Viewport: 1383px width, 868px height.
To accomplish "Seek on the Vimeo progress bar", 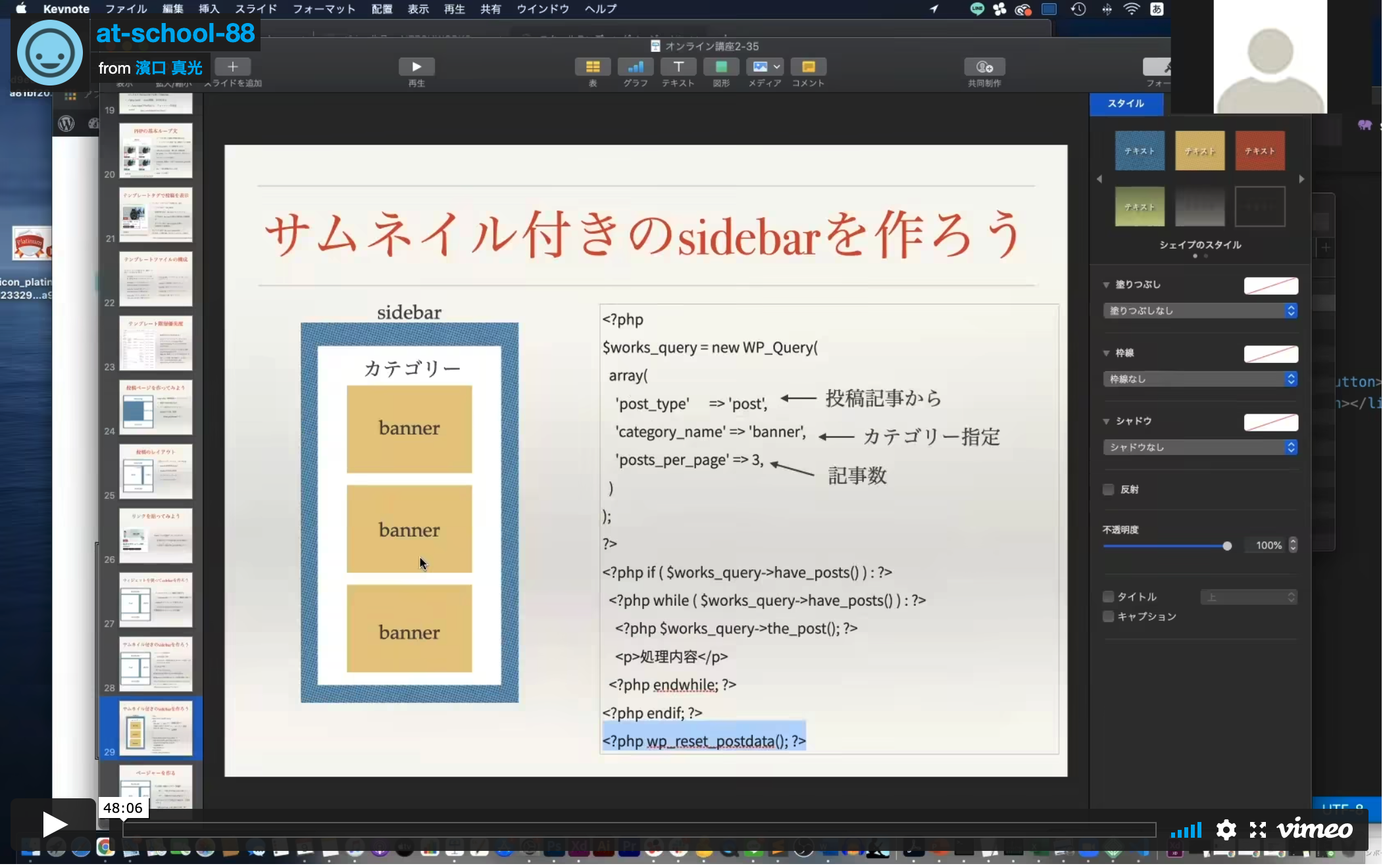I will 639,830.
